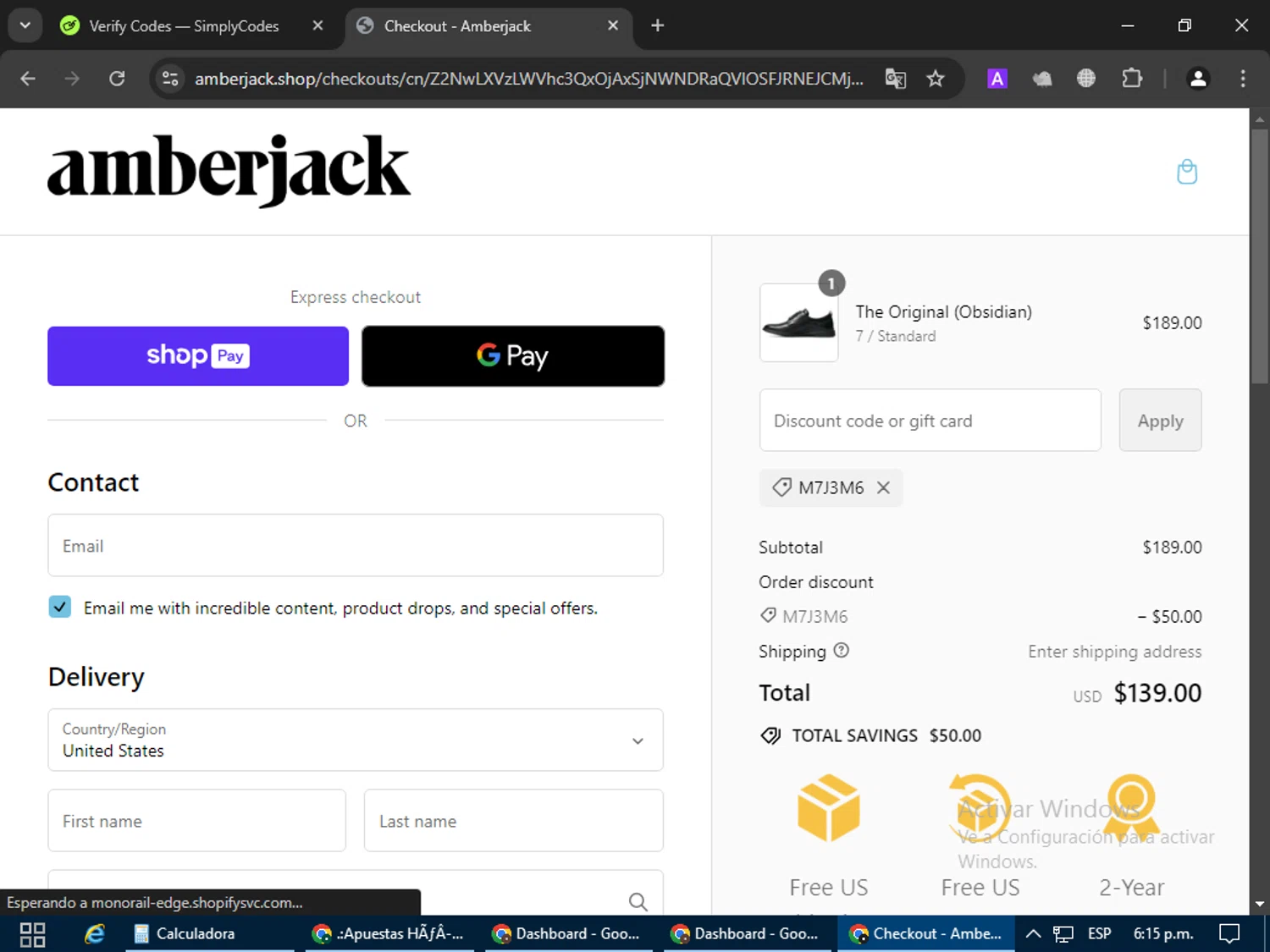Open the tab search dropdown arrow

pos(25,25)
